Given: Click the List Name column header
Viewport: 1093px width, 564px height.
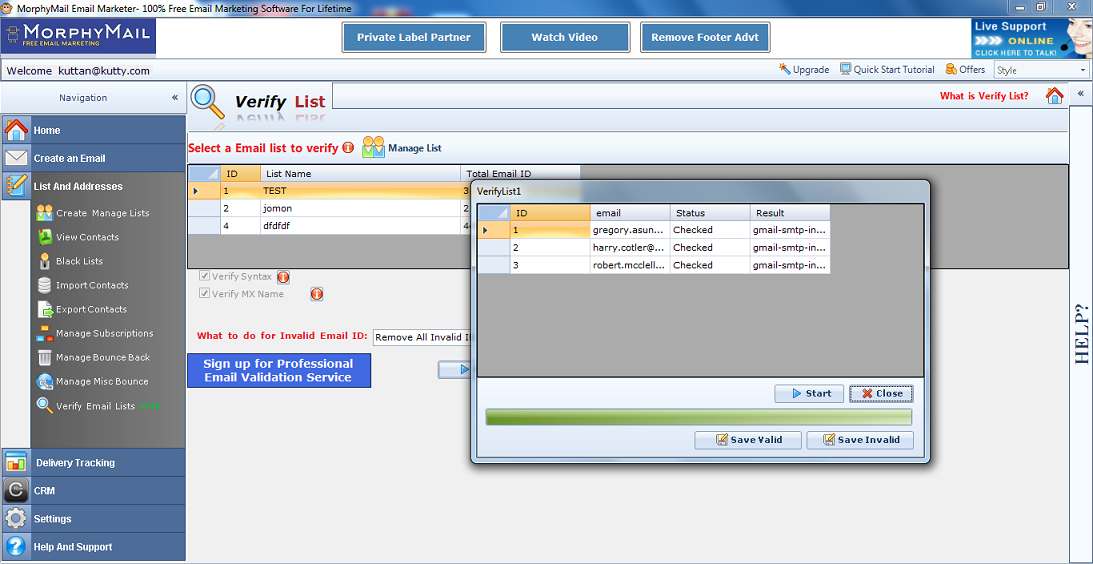Looking at the screenshot, I should (360, 174).
